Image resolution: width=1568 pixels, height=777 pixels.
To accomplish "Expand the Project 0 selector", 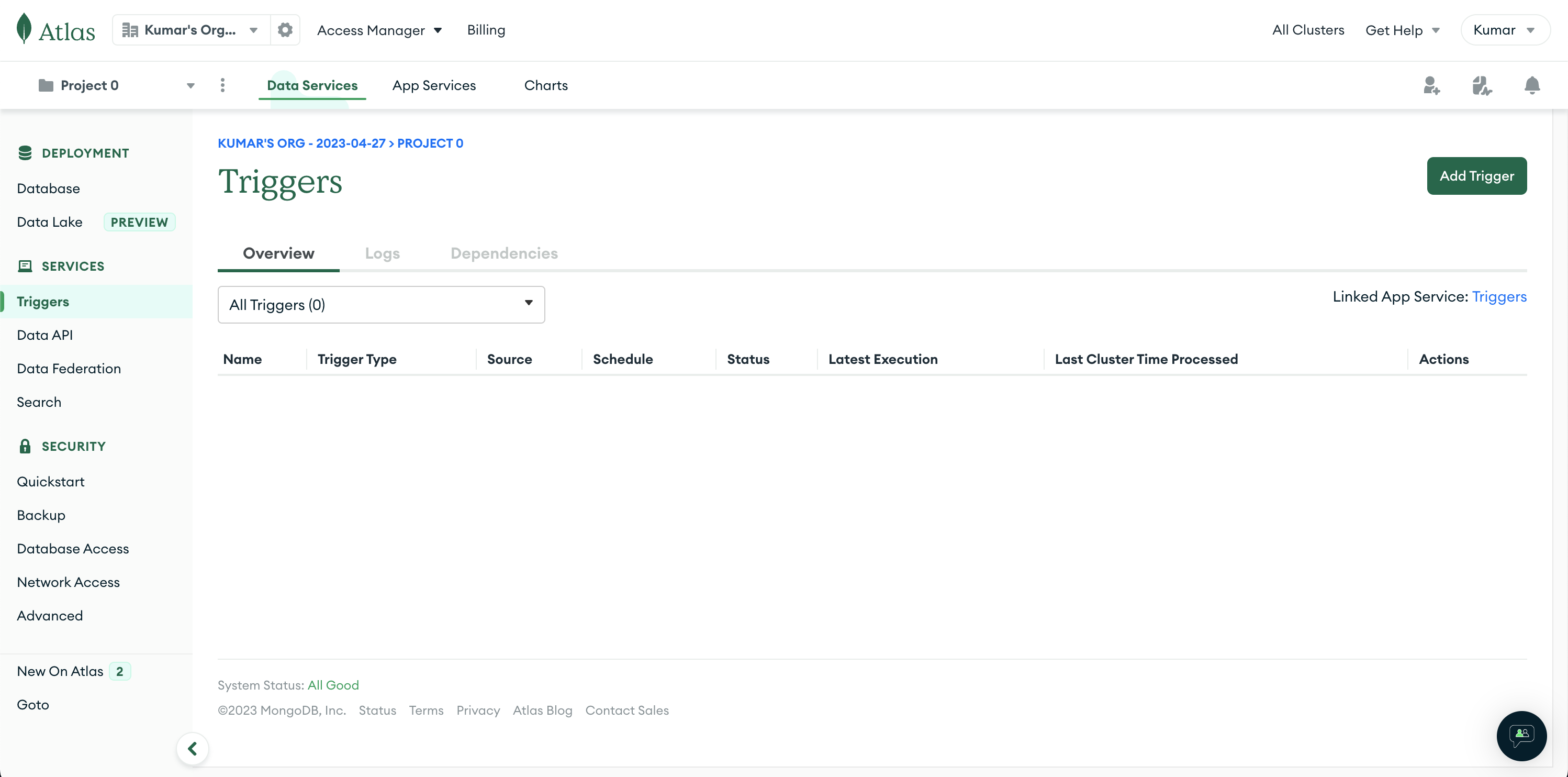I will pyautogui.click(x=117, y=85).
